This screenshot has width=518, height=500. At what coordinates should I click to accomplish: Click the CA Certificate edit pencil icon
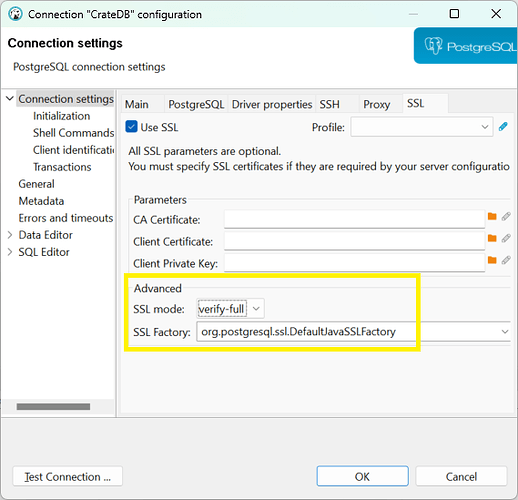tap(506, 216)
